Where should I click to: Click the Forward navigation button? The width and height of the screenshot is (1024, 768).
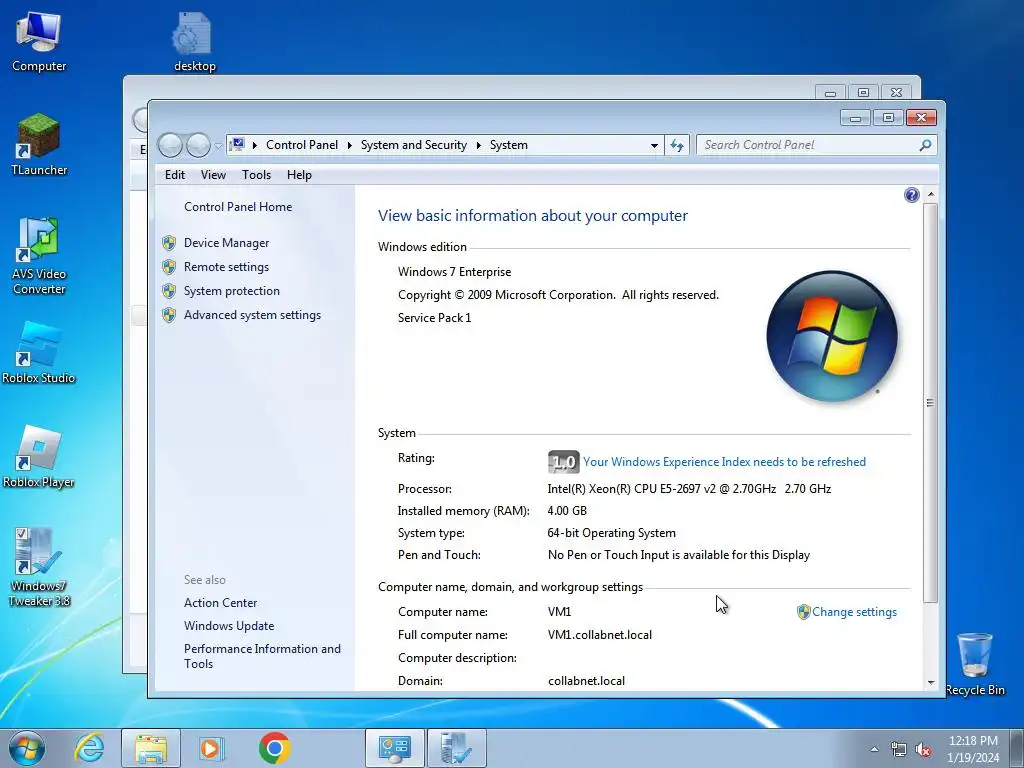coord(198,145)
